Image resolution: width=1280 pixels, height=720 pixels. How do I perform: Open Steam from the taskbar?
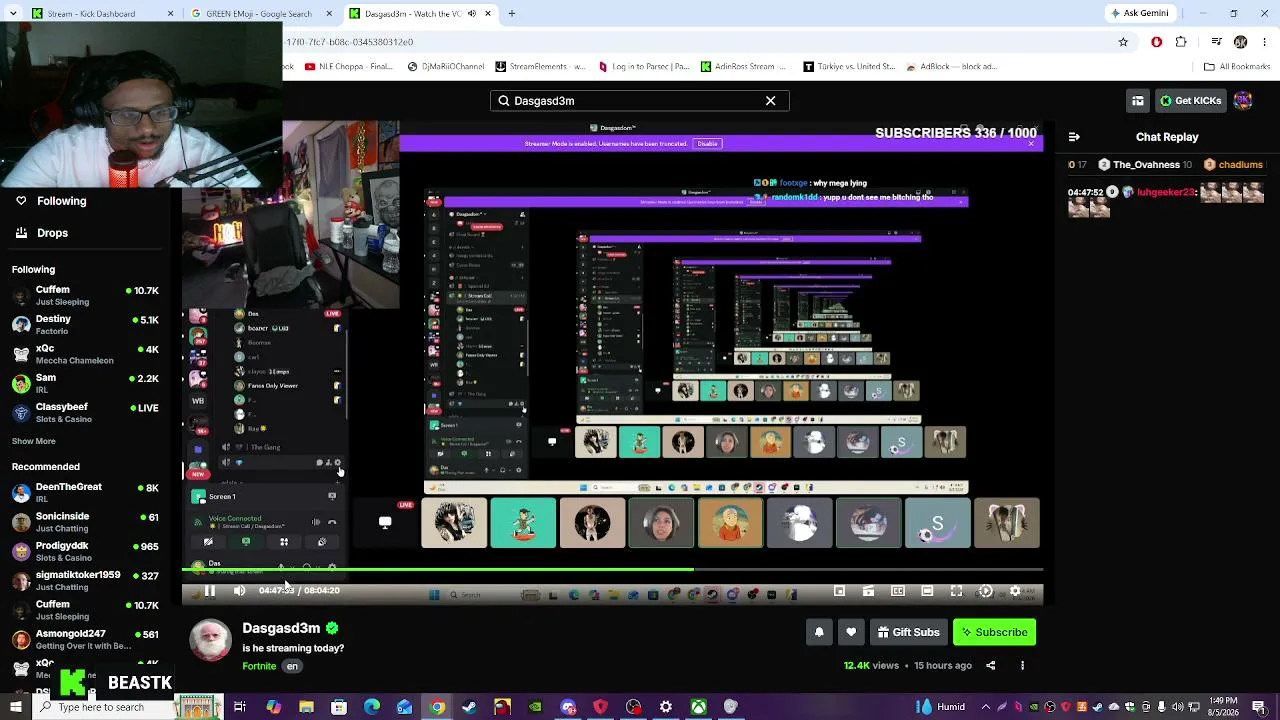(x=469, y=707)
